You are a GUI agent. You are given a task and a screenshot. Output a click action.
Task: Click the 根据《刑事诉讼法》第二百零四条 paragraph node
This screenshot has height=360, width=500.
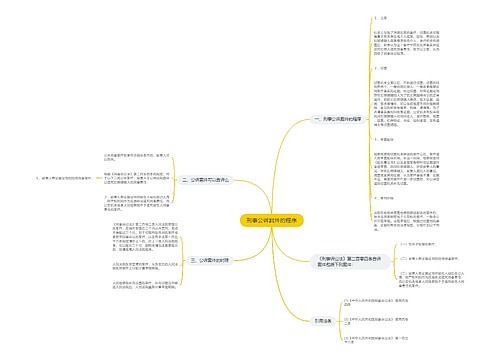tap(136, 178)
